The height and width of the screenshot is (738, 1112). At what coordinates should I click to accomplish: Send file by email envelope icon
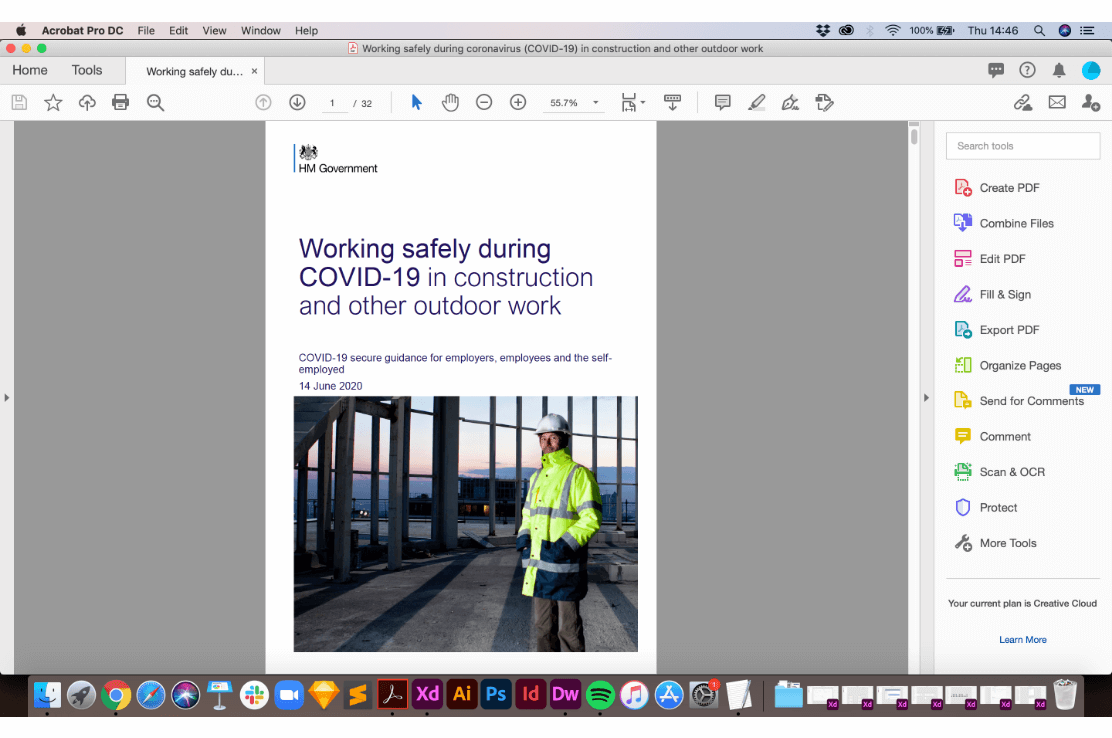pos(1057,102)
